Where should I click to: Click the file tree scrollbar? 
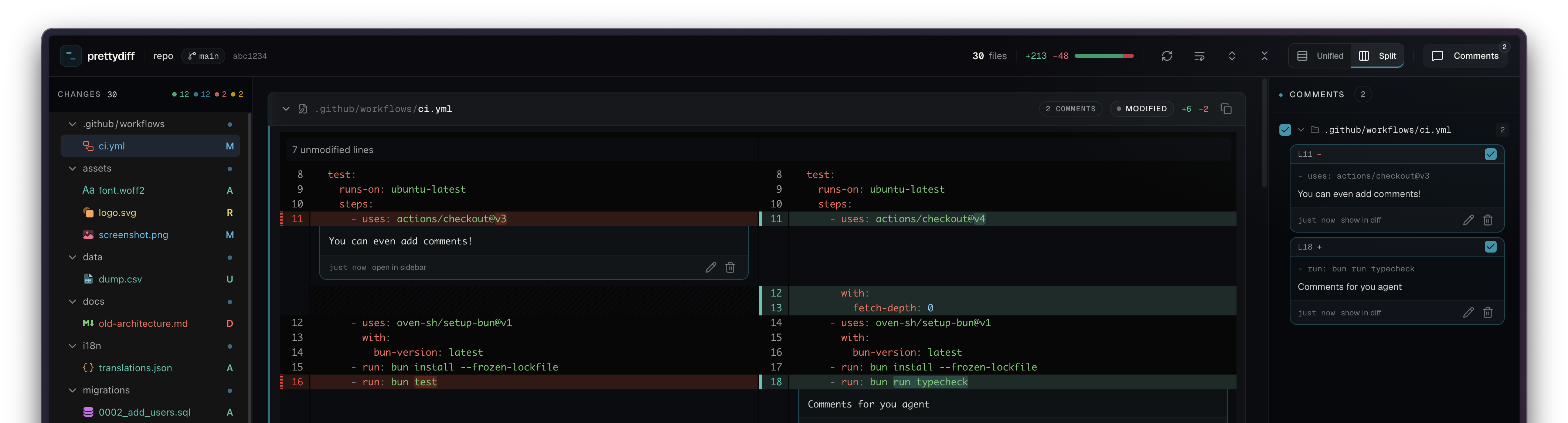pos(249,268)
